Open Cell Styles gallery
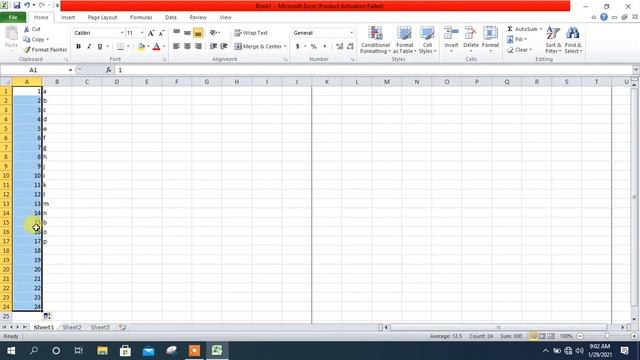640x360 pixels. 427,40
